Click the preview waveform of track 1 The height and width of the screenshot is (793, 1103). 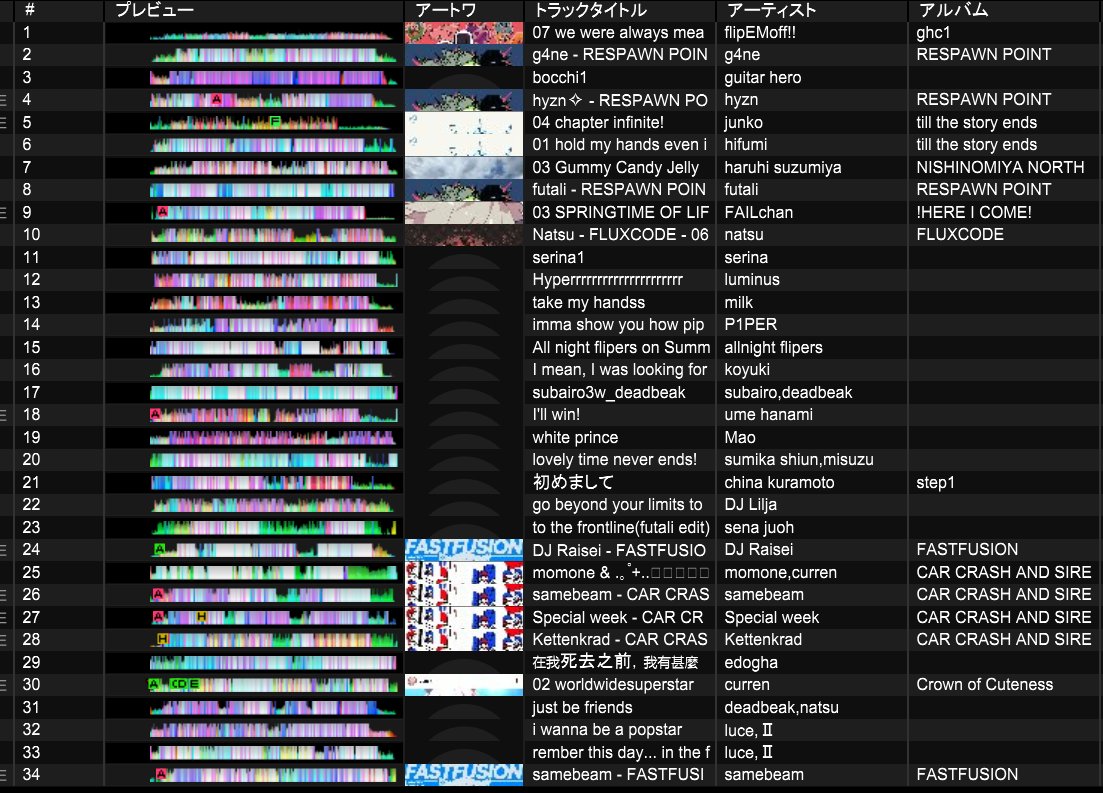273,33
